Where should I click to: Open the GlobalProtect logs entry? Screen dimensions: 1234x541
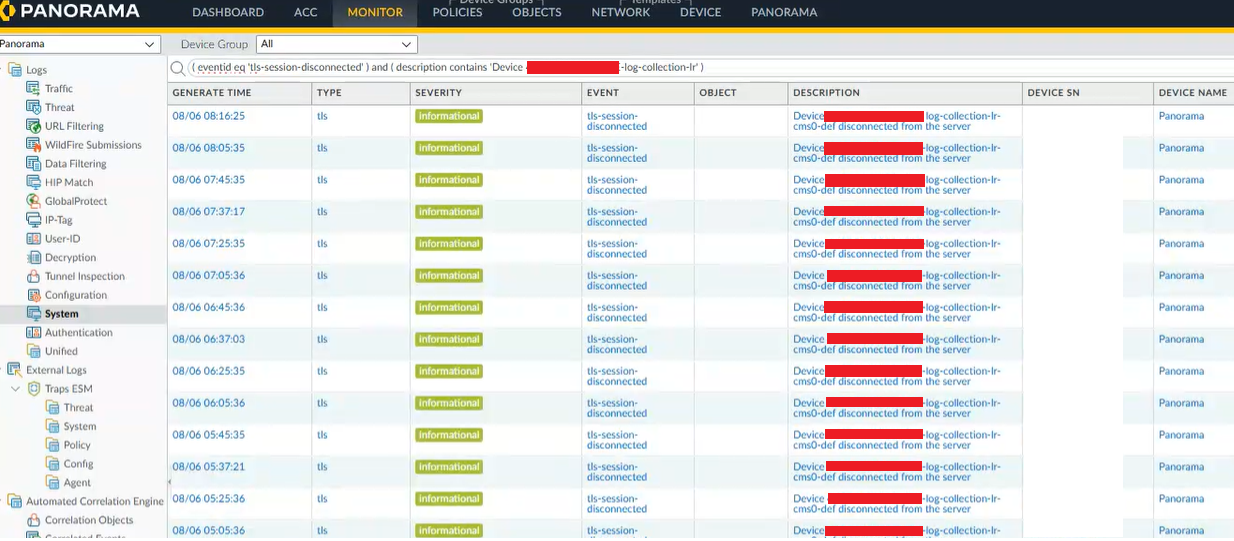click(x=76, y=201)
